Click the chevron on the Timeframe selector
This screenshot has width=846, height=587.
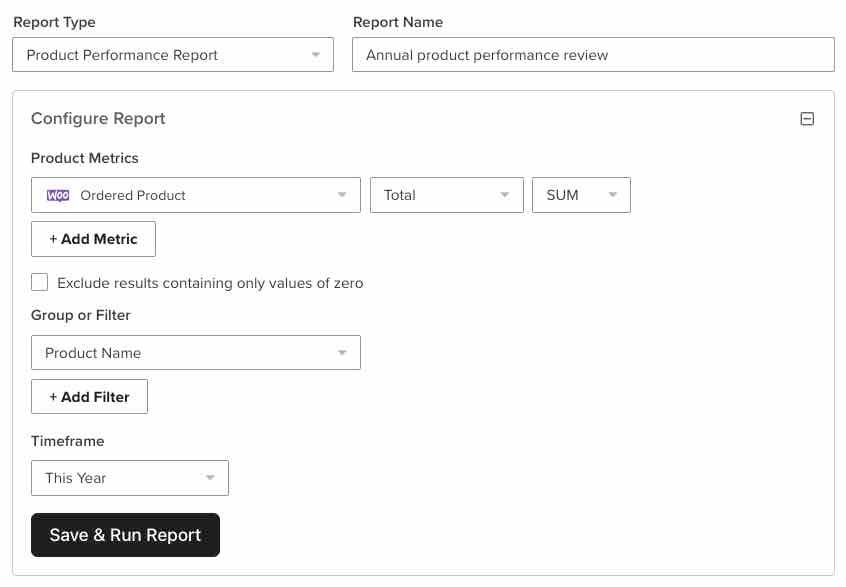[x=211, y=478]
